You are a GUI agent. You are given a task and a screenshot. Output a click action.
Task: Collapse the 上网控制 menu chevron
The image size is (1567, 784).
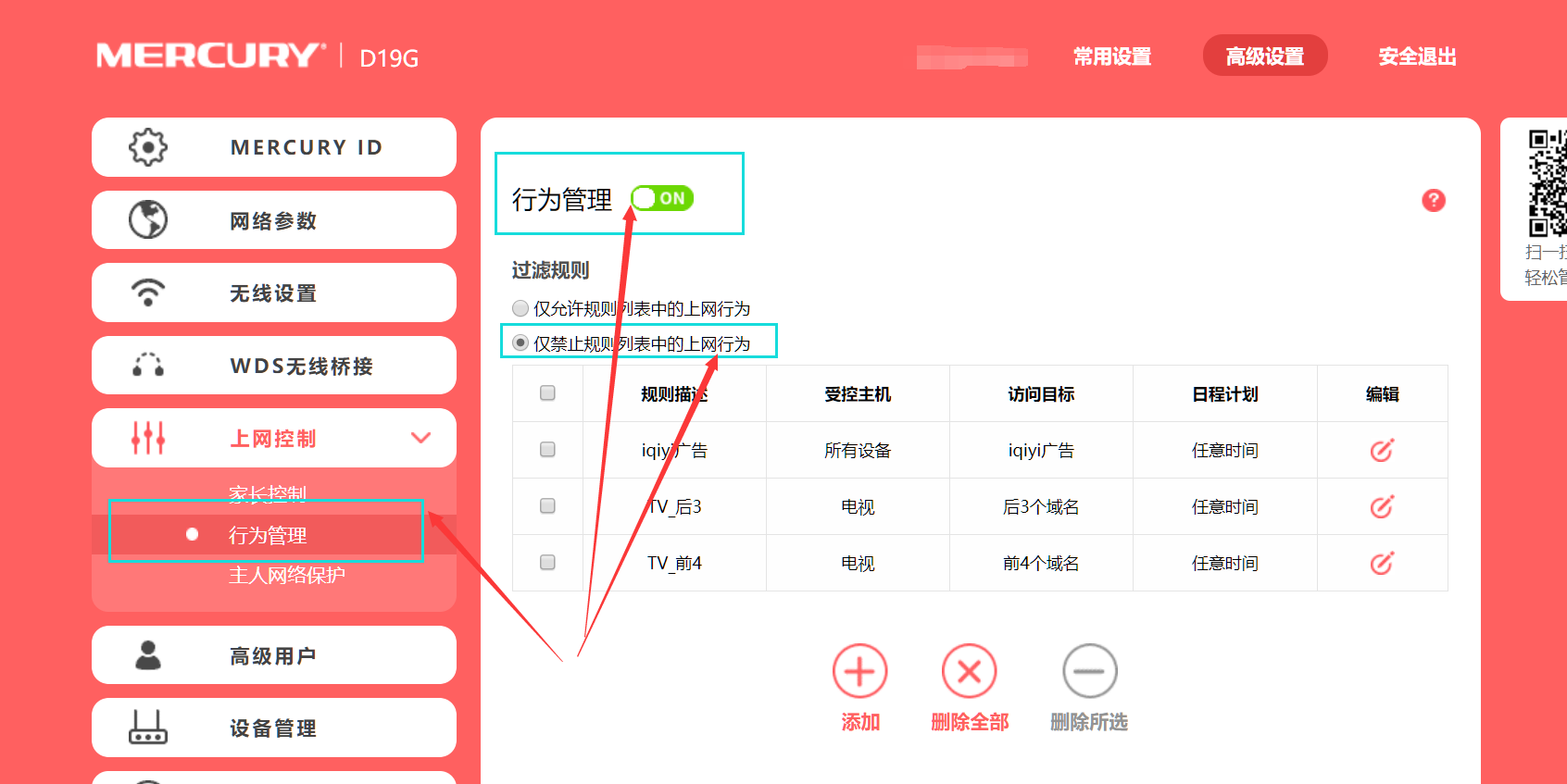click(x=421, y=438)
